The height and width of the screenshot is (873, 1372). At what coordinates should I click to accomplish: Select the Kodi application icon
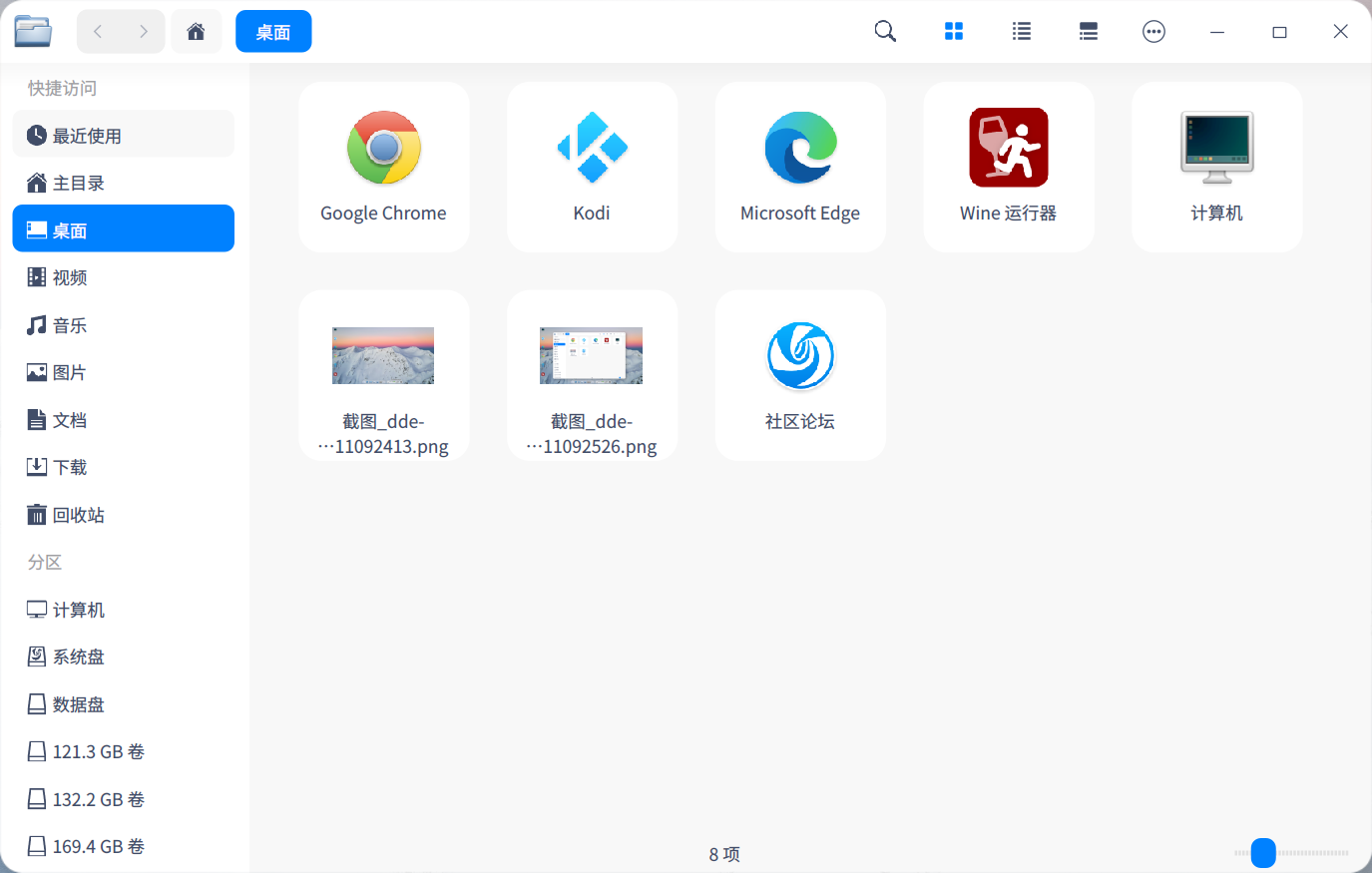tap(592, 148)
